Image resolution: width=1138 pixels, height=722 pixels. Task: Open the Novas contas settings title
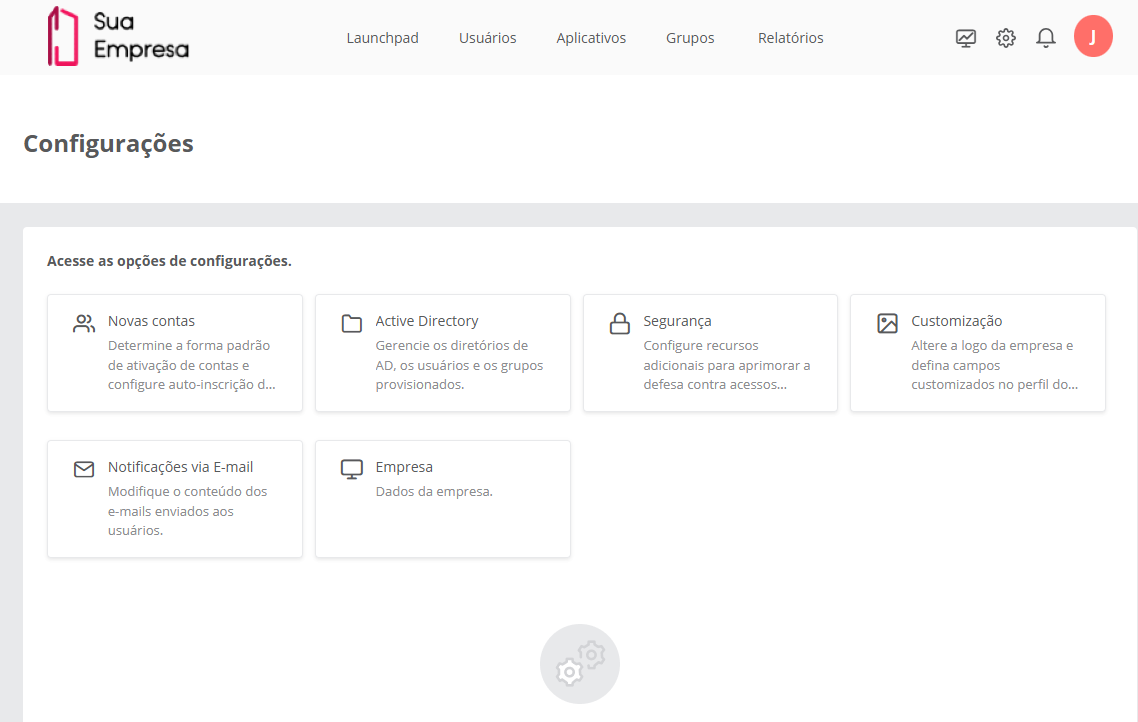(x=151, y=321)
